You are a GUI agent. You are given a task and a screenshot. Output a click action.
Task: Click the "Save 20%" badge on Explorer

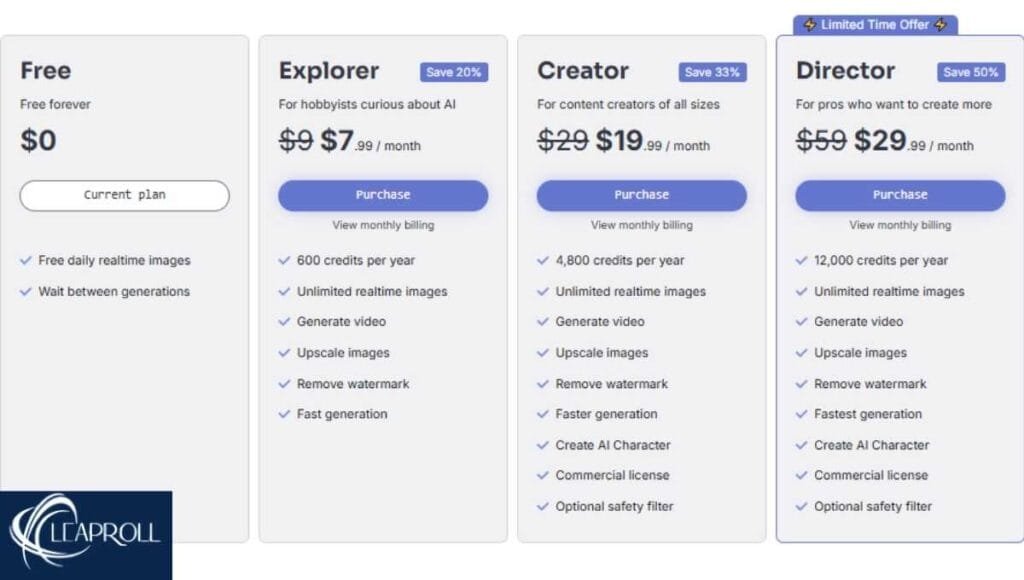[453, 72]
